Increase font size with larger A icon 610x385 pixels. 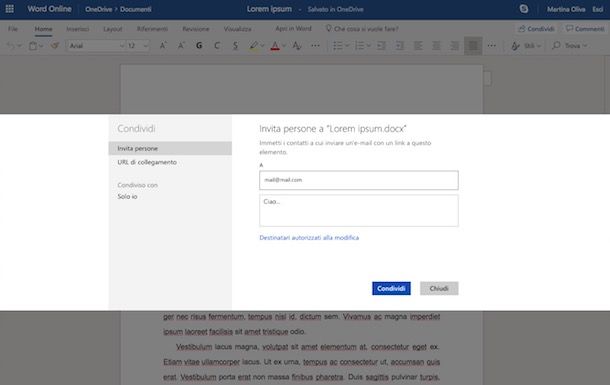click(163, 46)
